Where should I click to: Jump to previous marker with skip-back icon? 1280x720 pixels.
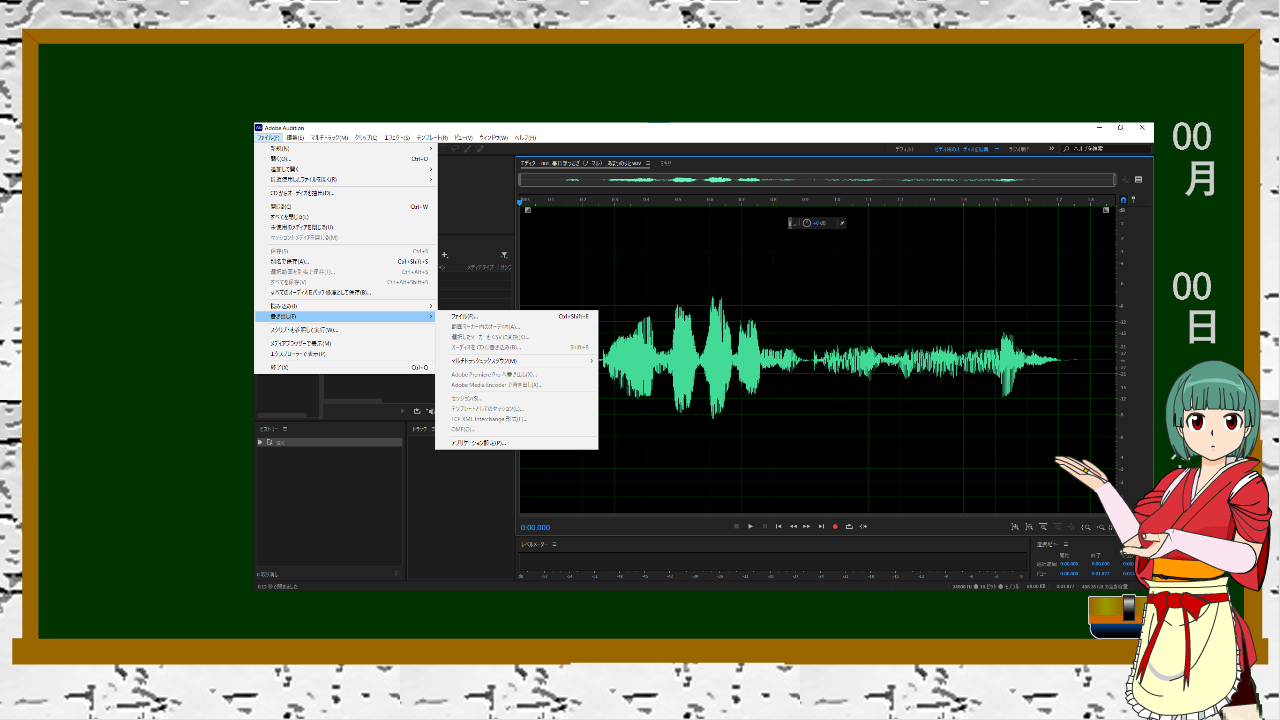pos(779,526)
